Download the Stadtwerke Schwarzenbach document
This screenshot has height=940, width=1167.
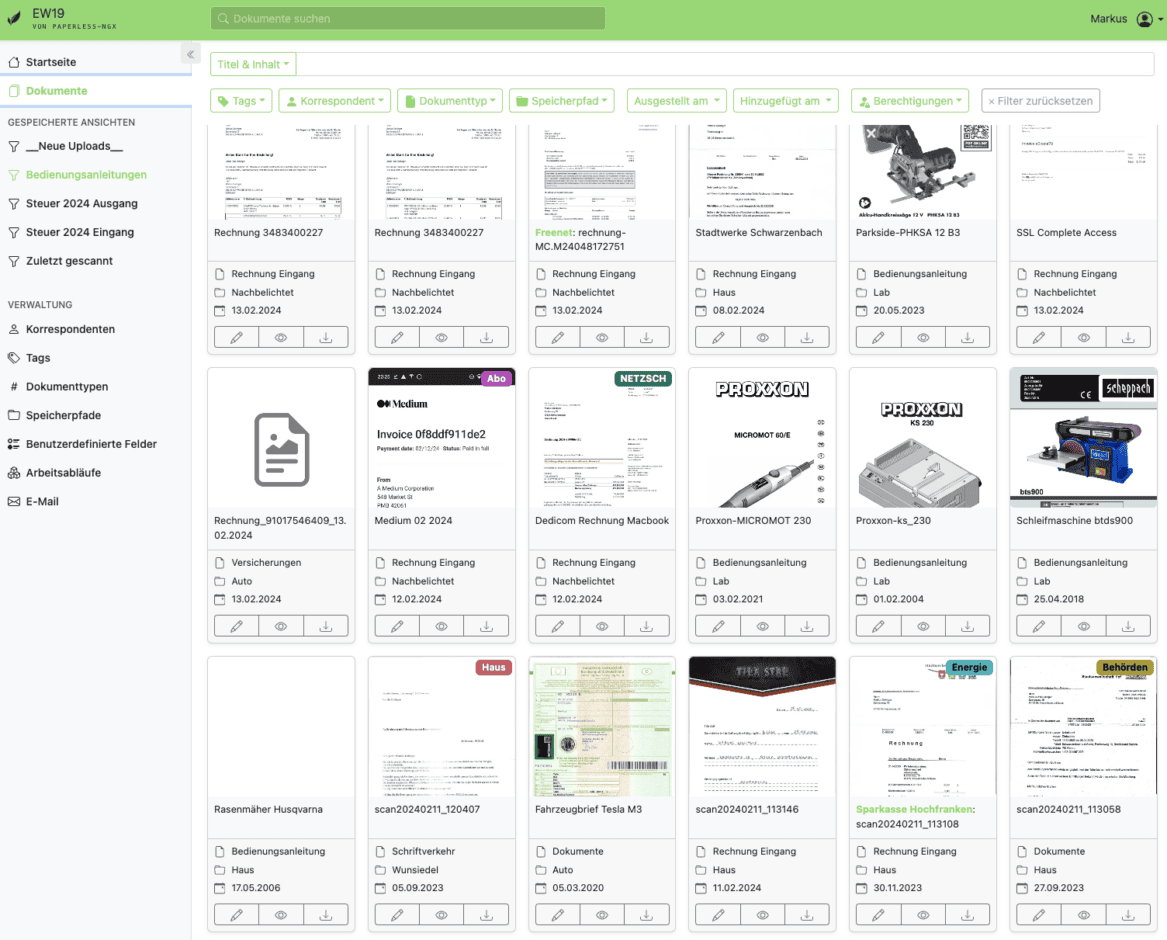(x=807, y=338)
